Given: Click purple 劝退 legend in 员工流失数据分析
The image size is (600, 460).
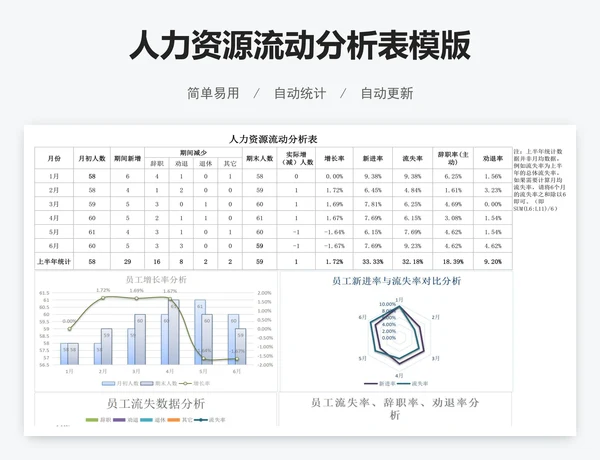Looking at the screenshot, I should (126, 420).
